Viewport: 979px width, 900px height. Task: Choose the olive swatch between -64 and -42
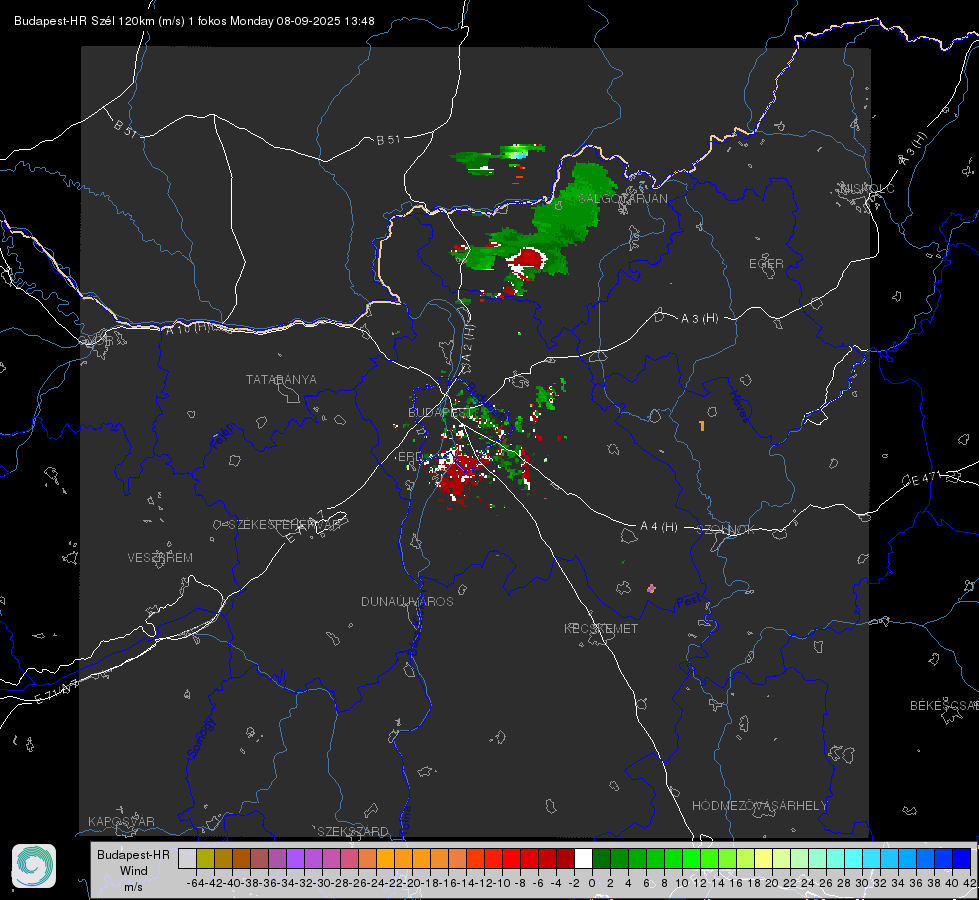[x=205, y=858]
